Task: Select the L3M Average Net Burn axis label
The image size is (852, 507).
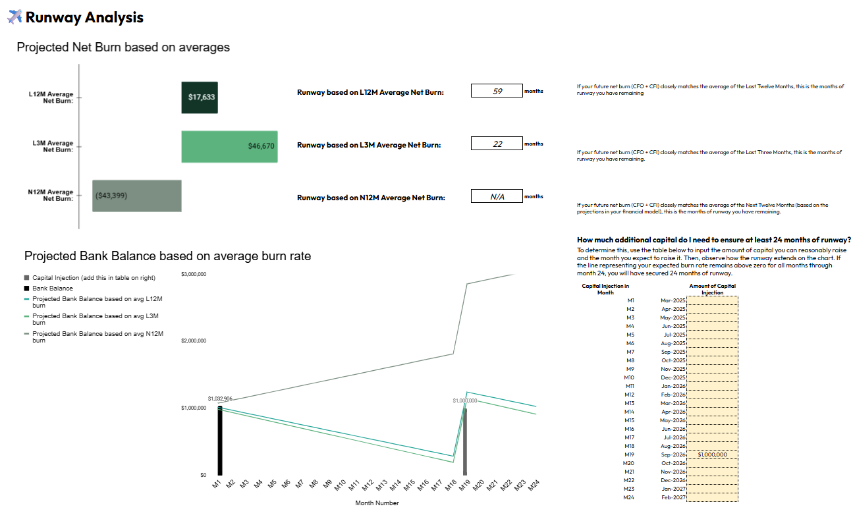Action: 52,146
